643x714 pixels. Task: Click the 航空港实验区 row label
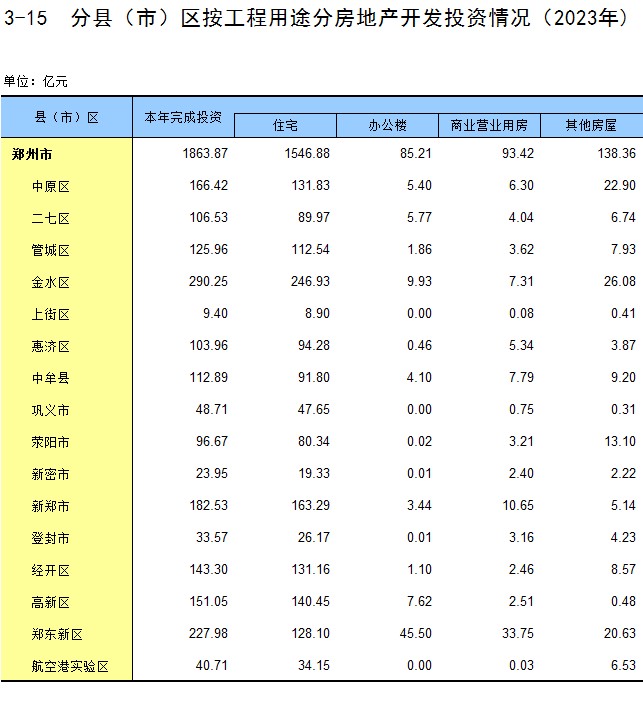[x=69, y=666]
